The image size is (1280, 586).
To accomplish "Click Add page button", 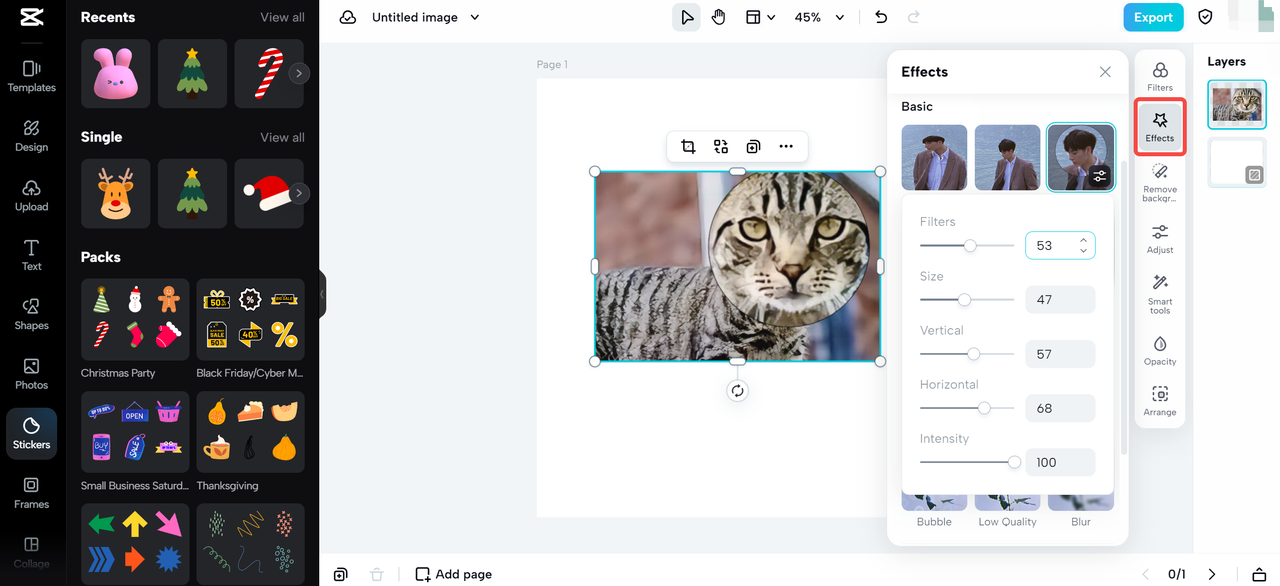I will point(453,574).
